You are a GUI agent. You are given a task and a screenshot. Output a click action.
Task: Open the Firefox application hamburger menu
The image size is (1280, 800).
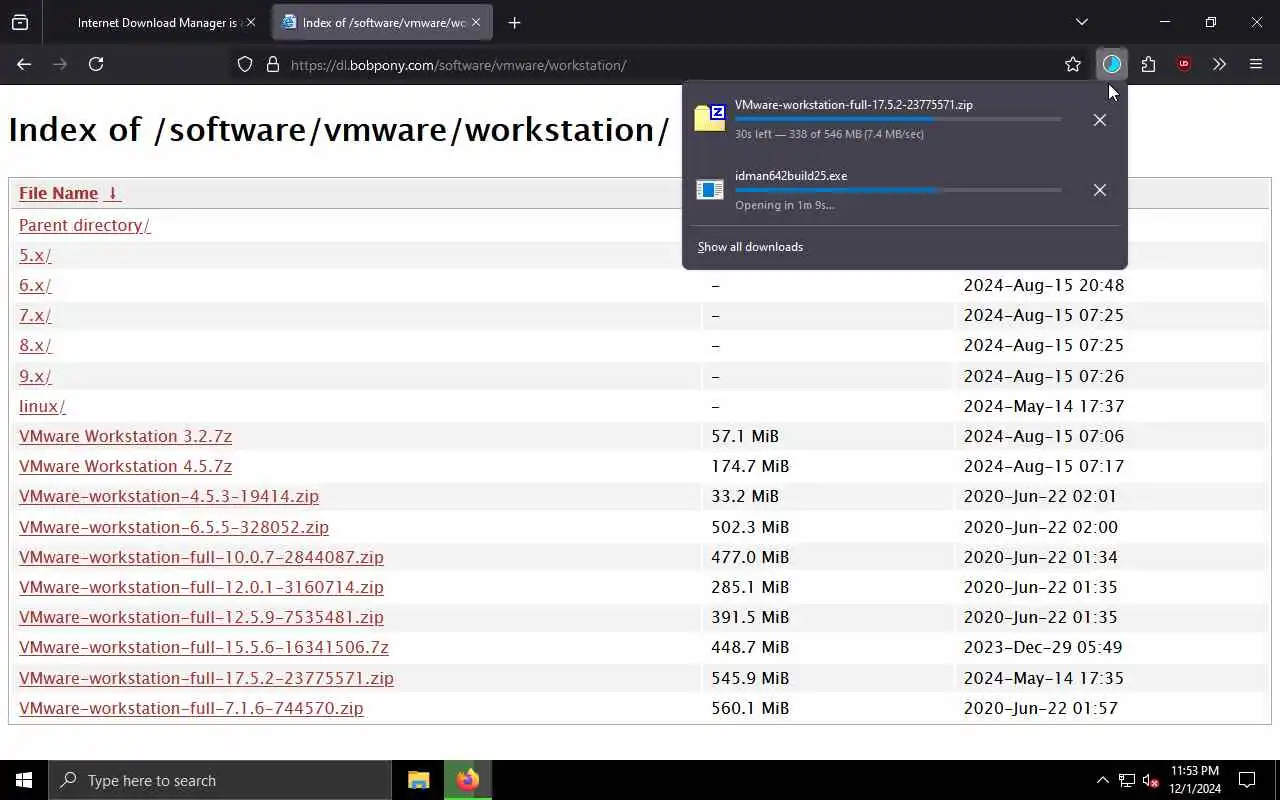[1256, 64]
